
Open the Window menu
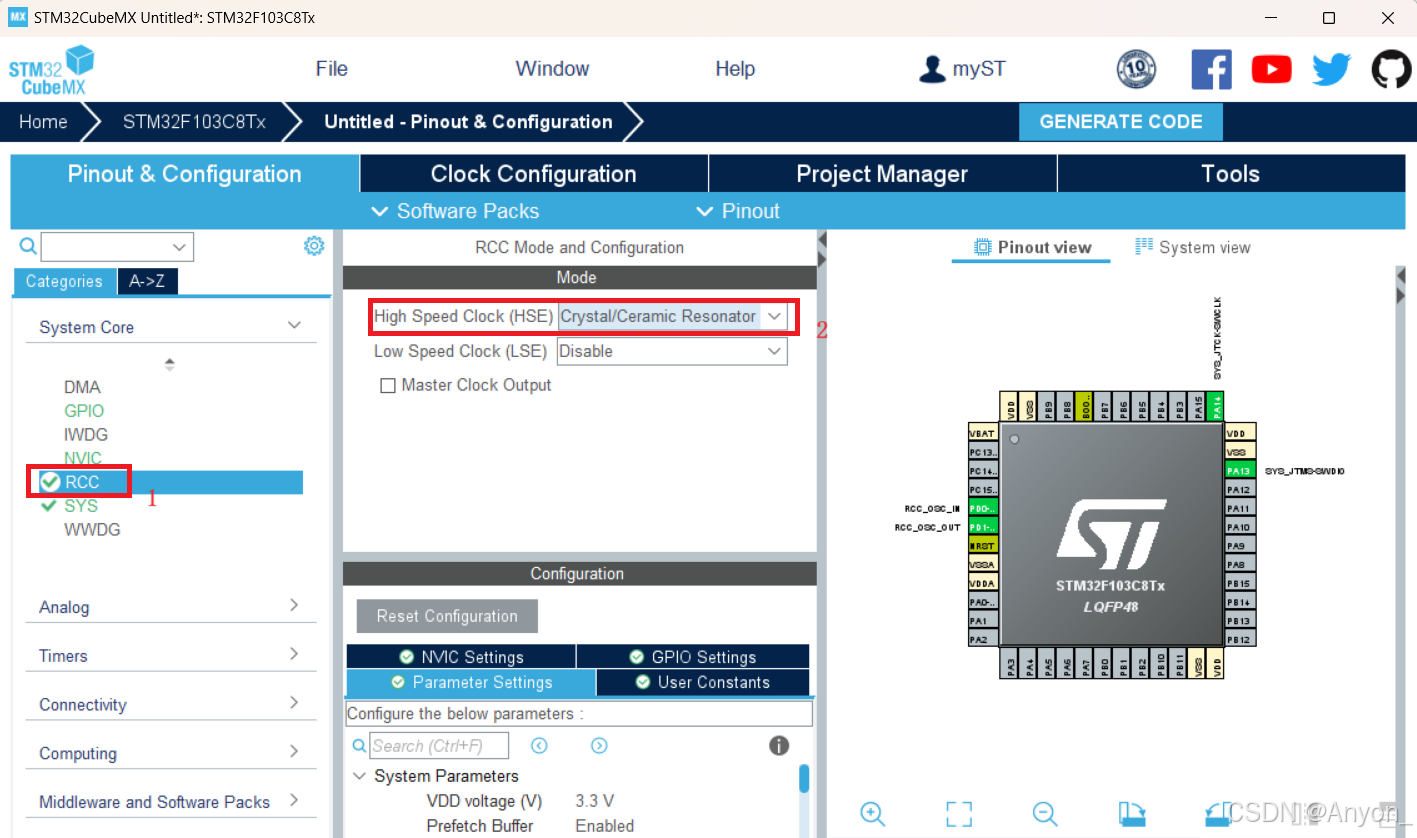coord(552,69)
